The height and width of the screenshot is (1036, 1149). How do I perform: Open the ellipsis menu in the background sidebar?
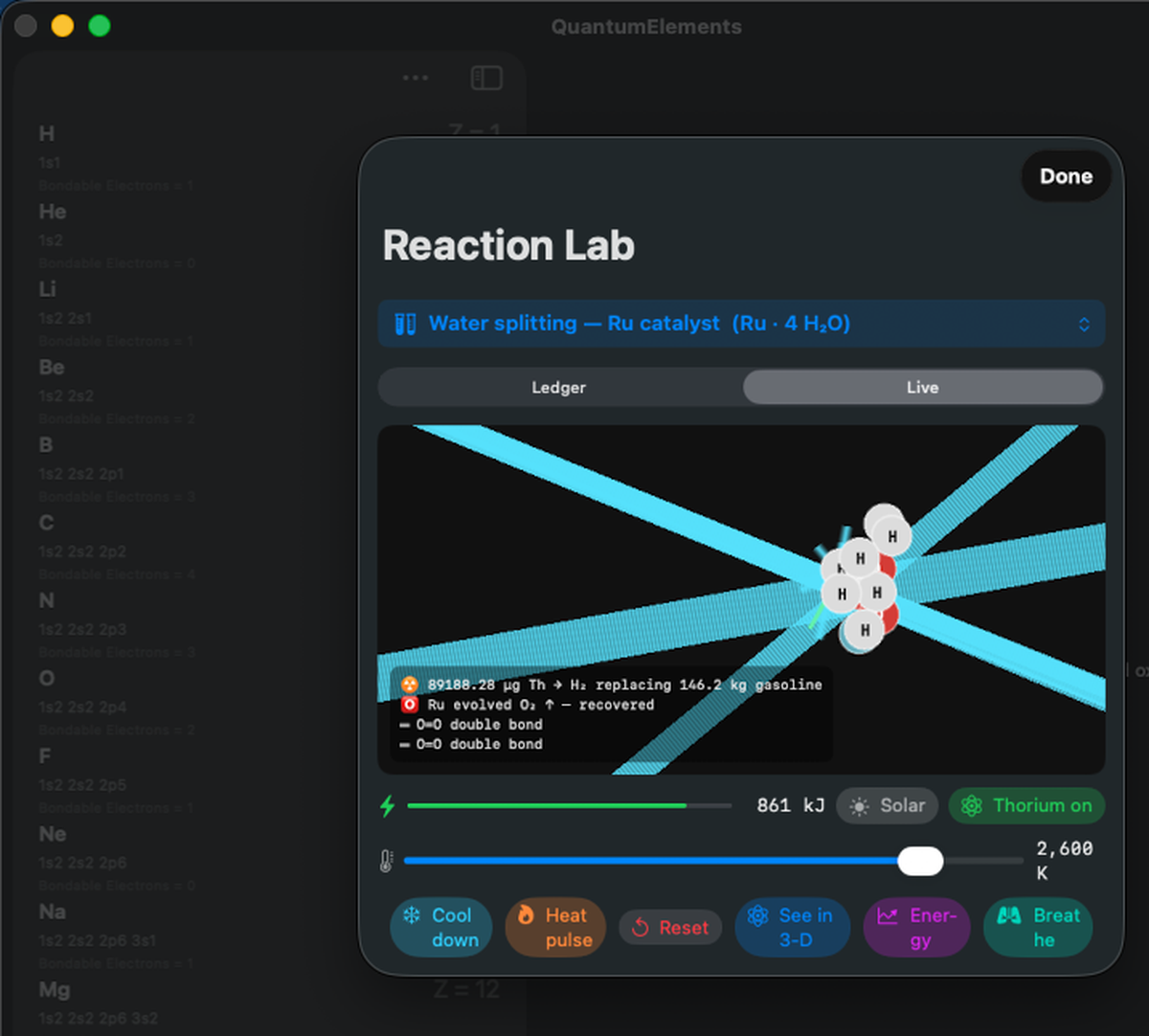click(416, 78)
